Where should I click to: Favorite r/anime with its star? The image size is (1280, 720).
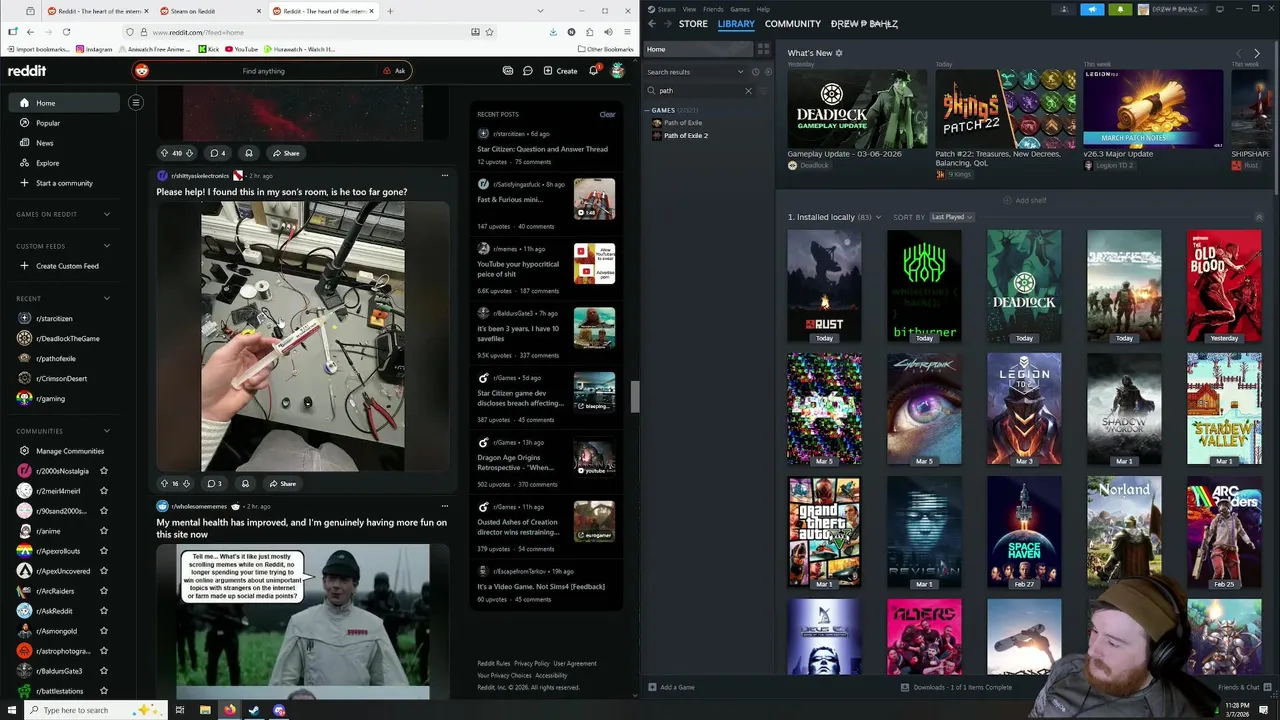pos(104,531)
